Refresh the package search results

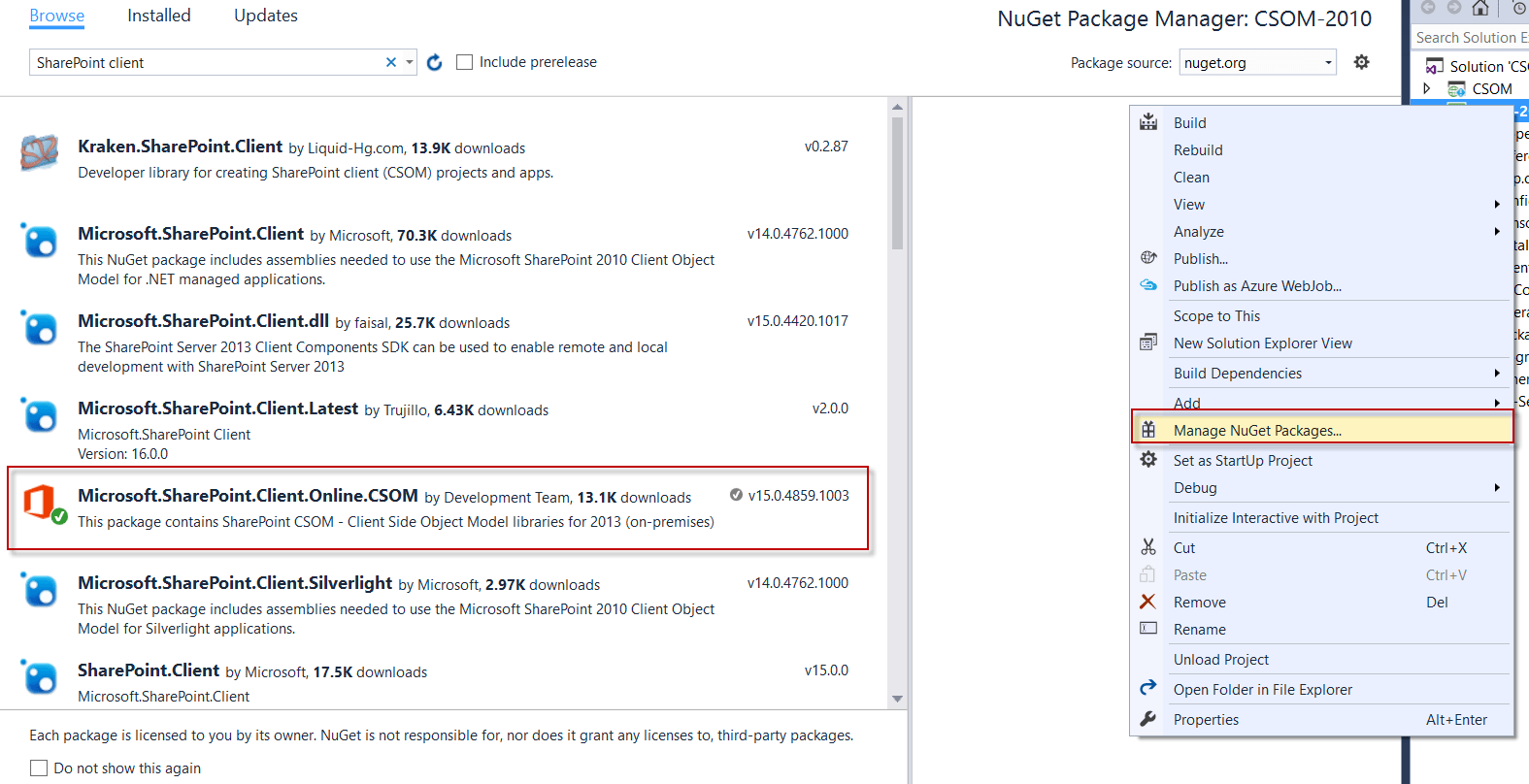435,62
